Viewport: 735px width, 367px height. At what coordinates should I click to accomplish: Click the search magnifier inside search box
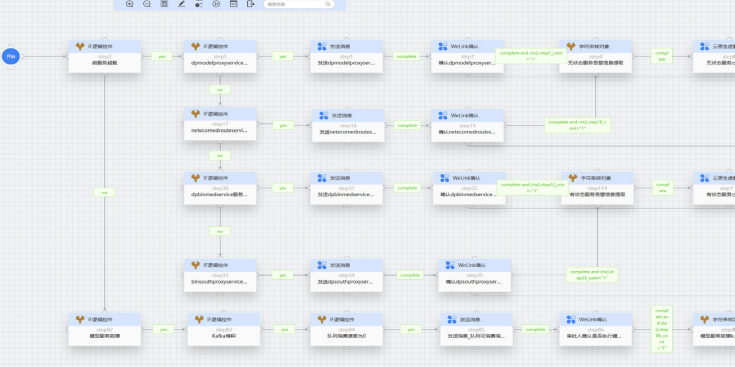(x=328, y=4)
